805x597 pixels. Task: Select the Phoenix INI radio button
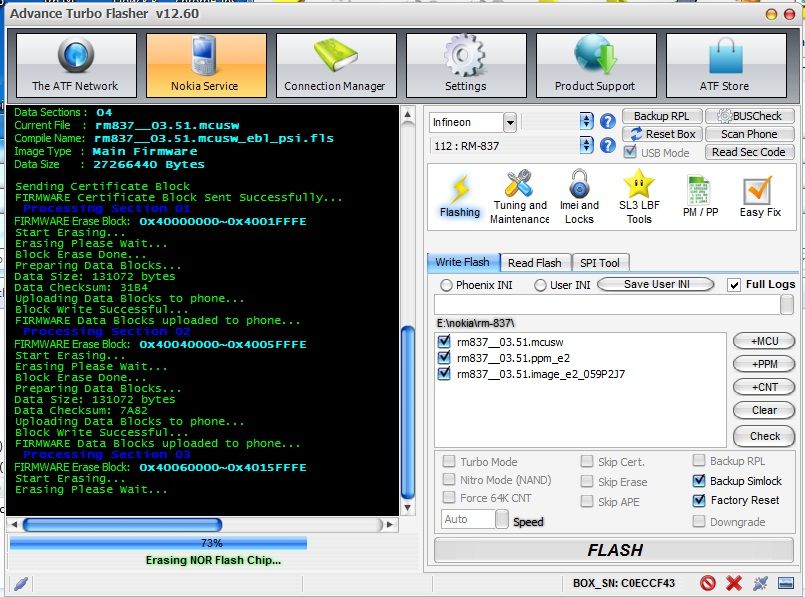tap(446, 285)
